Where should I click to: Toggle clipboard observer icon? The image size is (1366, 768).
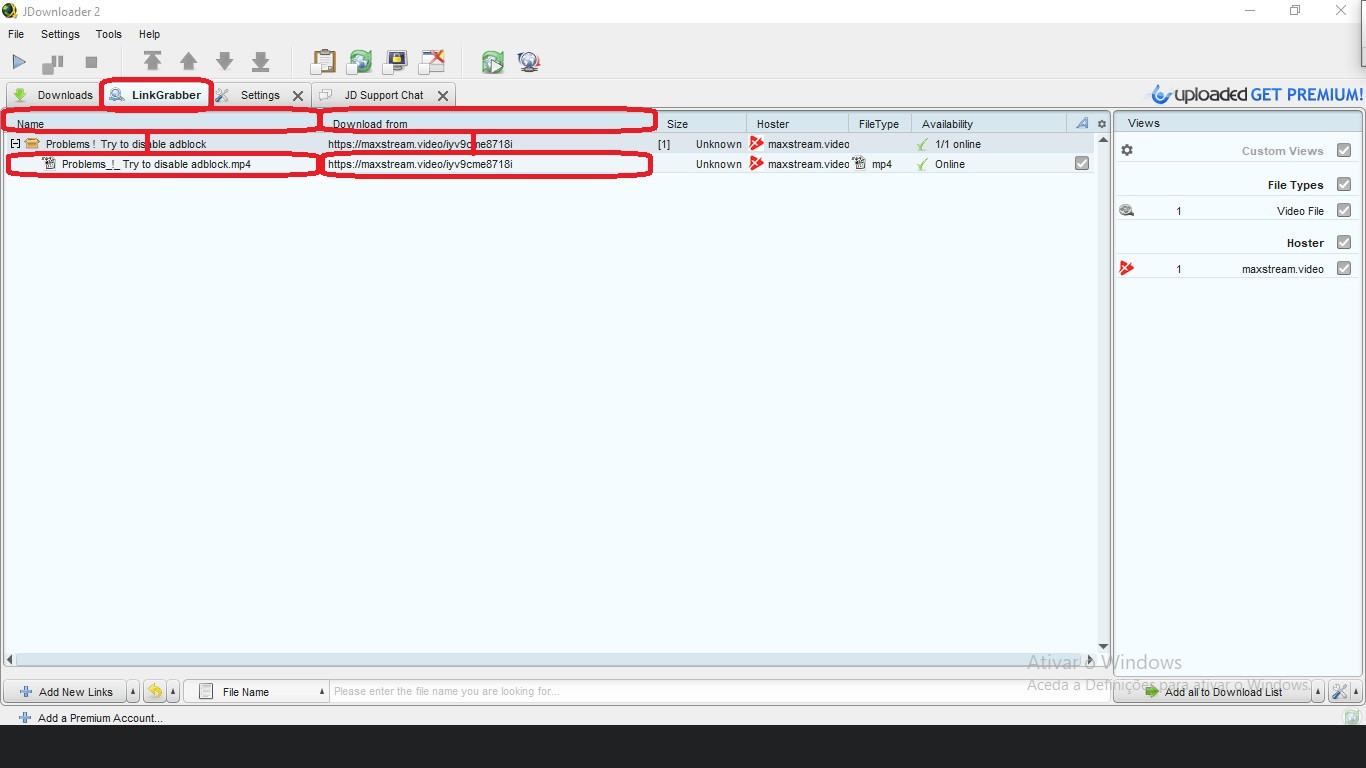point(323,62)
